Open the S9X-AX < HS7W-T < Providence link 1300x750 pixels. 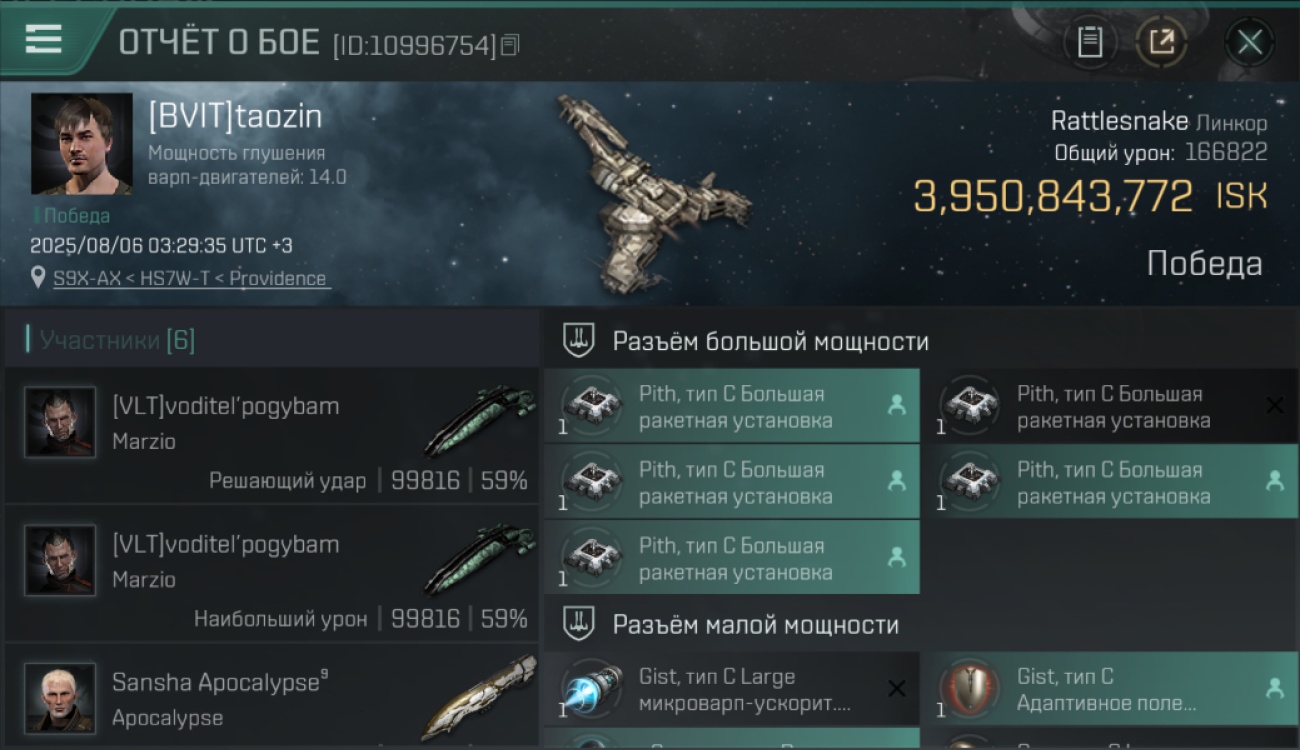click(190, 279)
